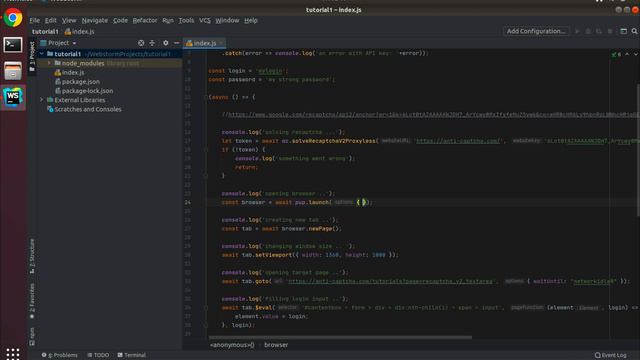The width and height of the screenshot is (640, 360).
Task: Click the horizontal editor scrollbar
Action: [340, 338]
